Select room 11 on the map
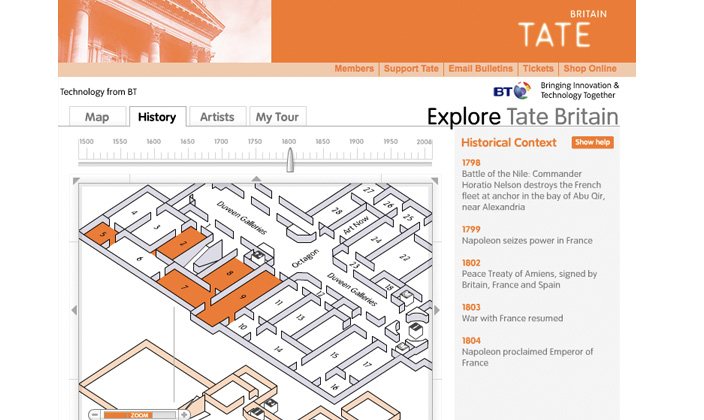This screenshot has height=420, width=704. click(278, 303)
